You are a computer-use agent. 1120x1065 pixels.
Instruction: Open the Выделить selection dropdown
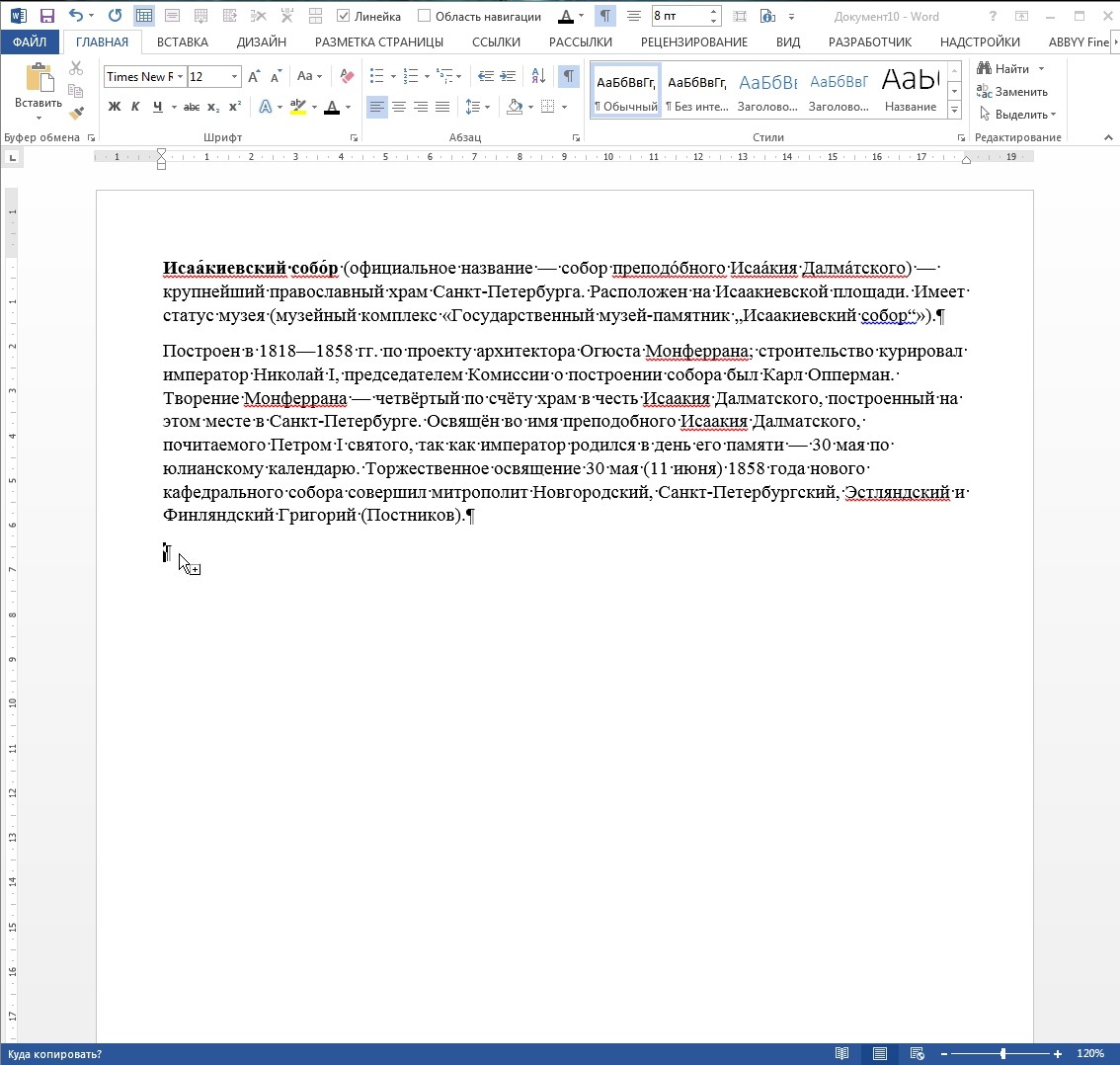[1017, 115]
